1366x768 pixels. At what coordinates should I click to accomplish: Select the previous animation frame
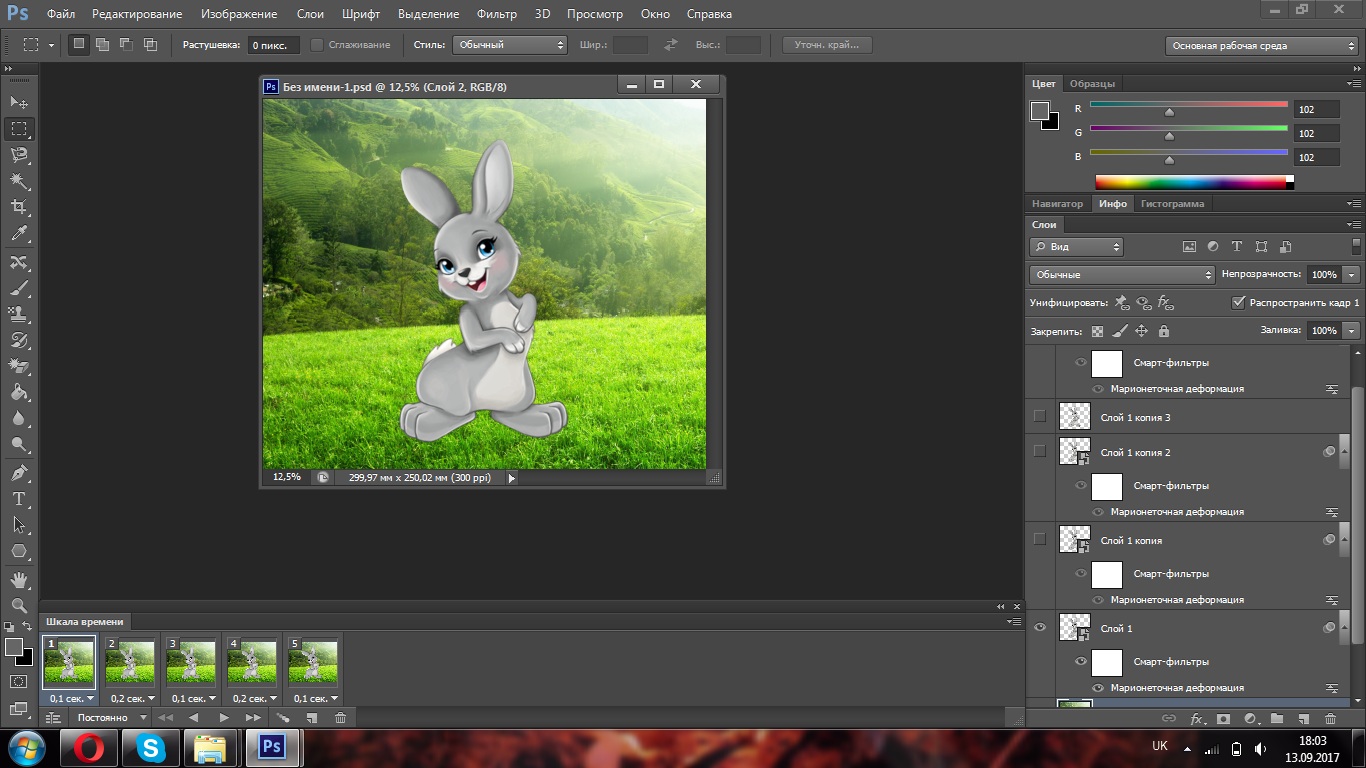click(194, 718)
